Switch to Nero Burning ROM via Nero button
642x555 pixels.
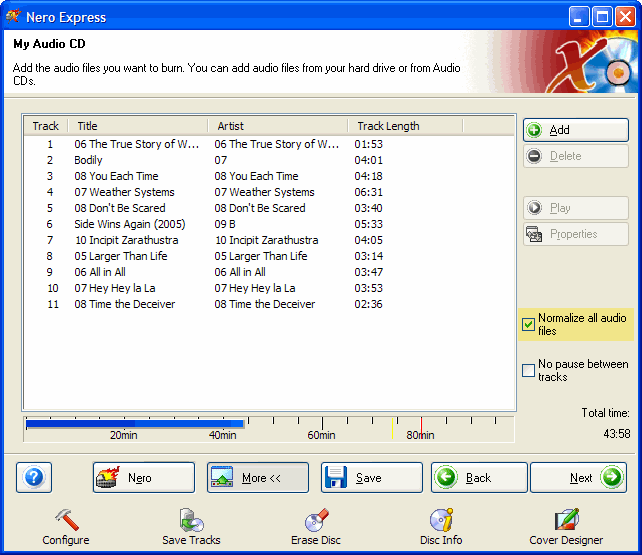(144, 477)
